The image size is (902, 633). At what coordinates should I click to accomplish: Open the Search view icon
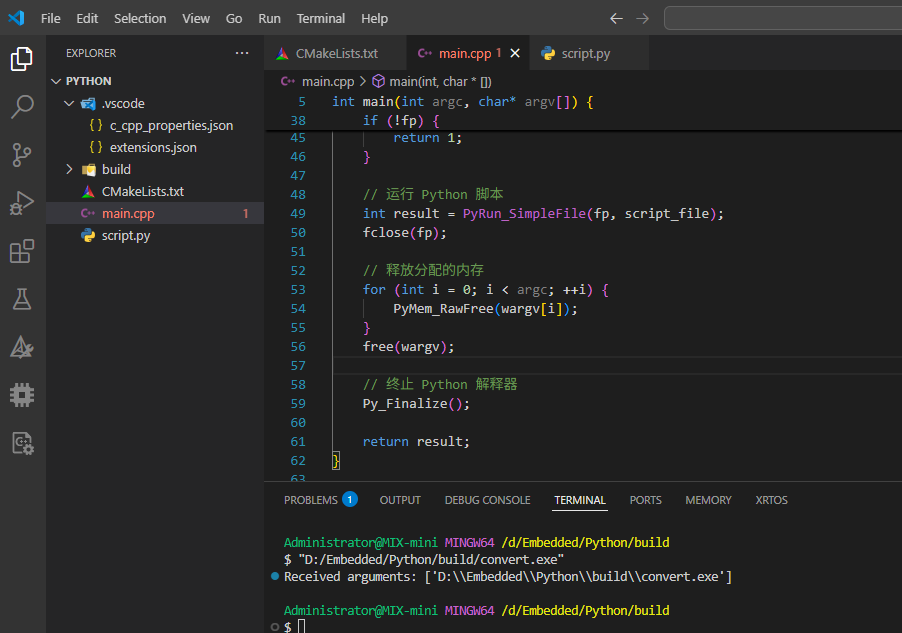point(22,106)
